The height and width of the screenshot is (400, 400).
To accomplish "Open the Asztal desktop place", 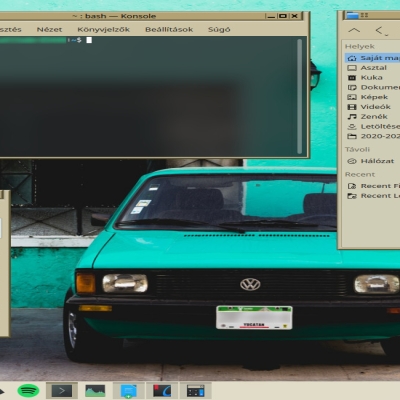I will (372, 68).
